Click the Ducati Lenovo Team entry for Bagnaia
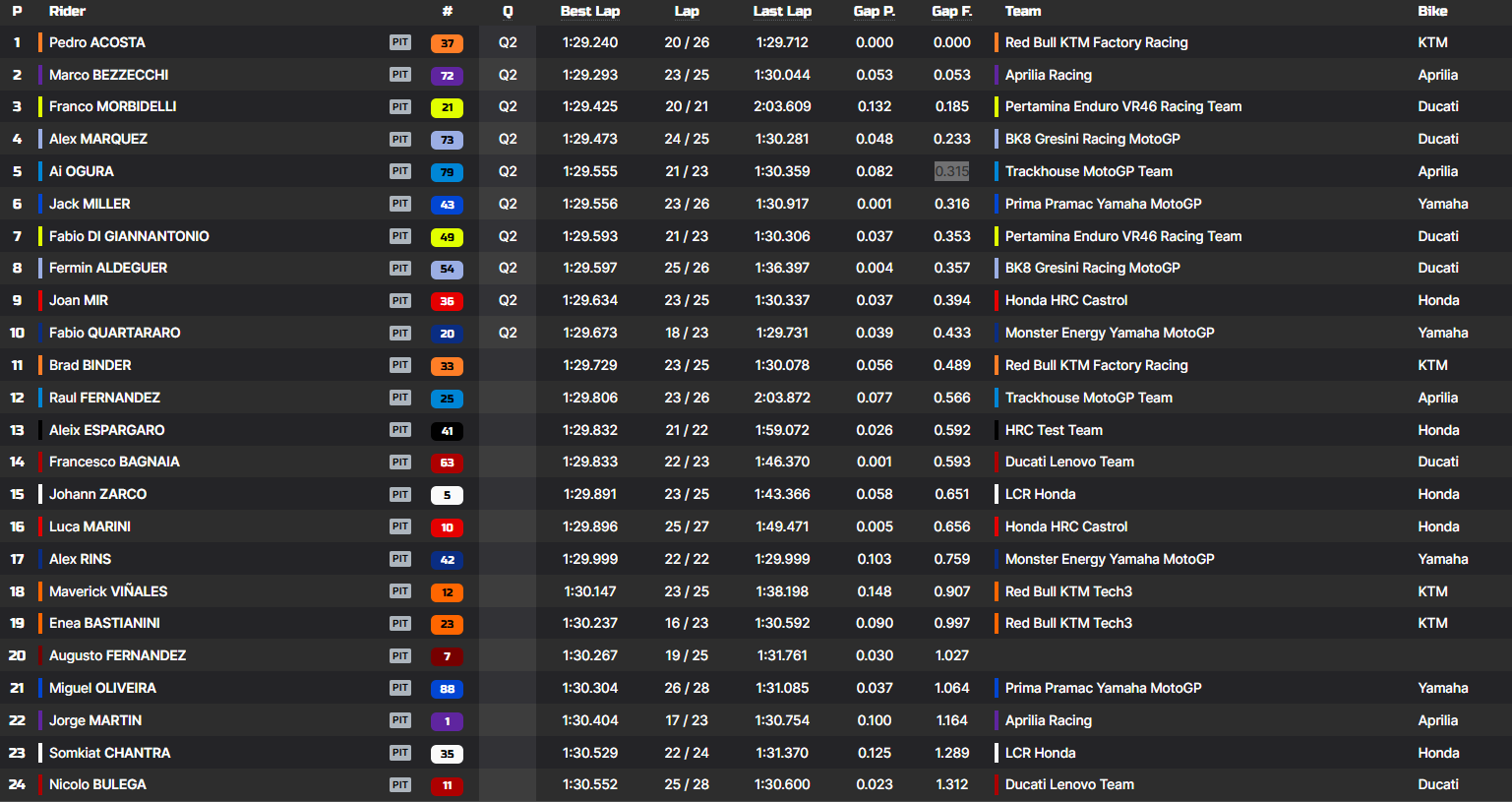 (1069, 462)
